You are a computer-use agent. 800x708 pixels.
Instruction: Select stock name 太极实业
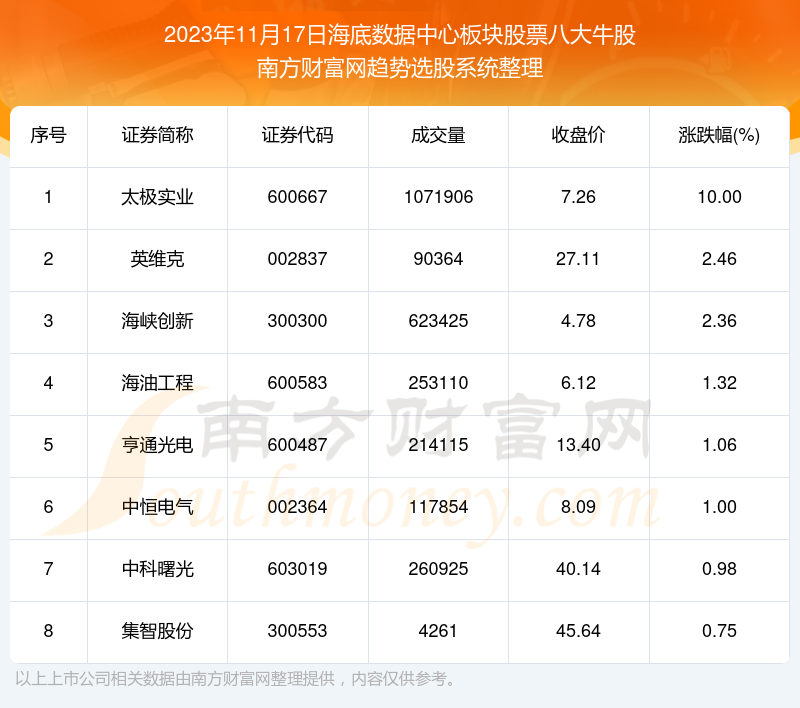[157, 197]
